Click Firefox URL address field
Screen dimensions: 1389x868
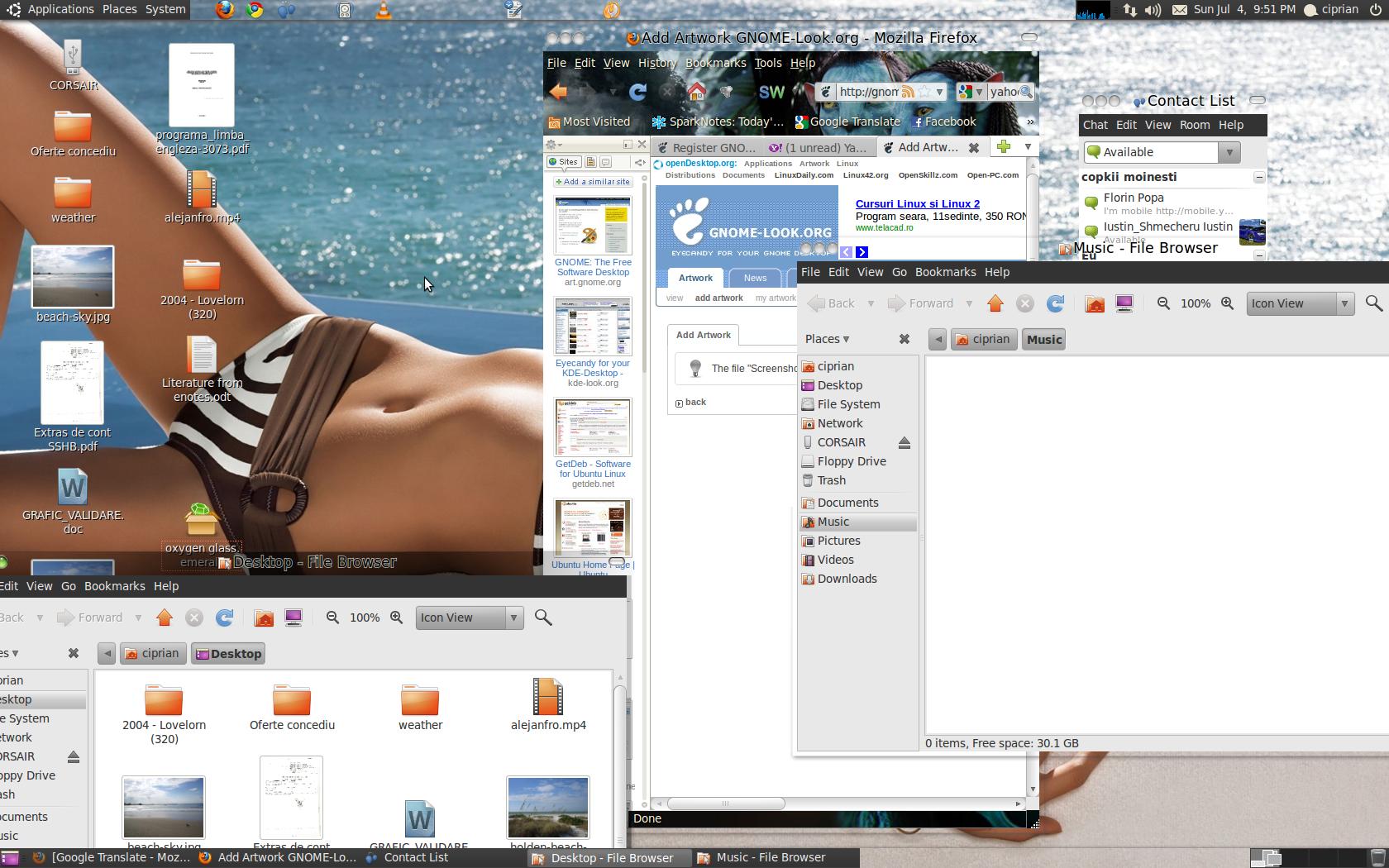click(x=868, y=92)
